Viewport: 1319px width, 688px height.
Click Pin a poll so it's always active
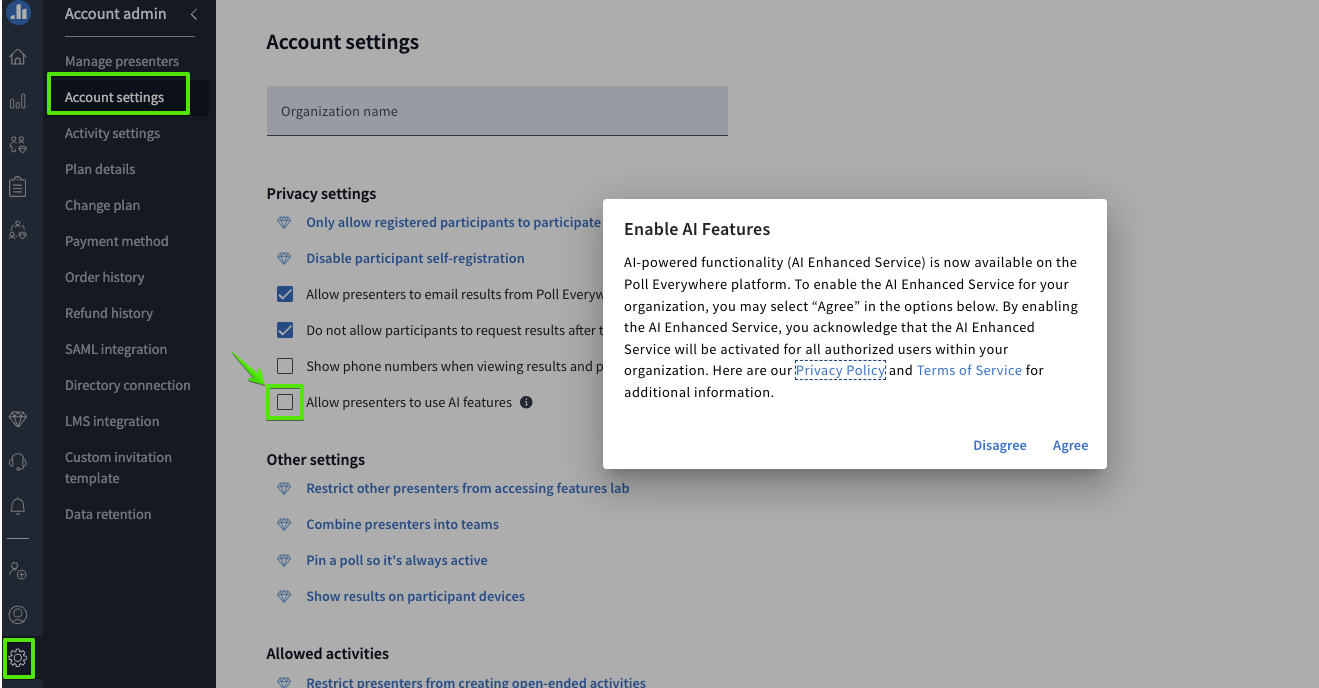[x=397, y=560]
